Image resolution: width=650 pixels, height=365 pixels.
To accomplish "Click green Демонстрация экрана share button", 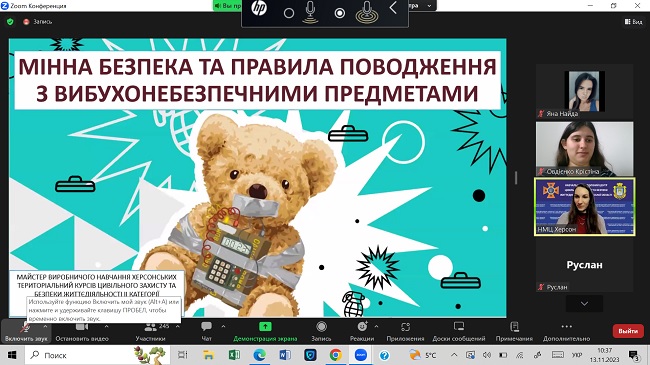I will click(x=265, y=331).
